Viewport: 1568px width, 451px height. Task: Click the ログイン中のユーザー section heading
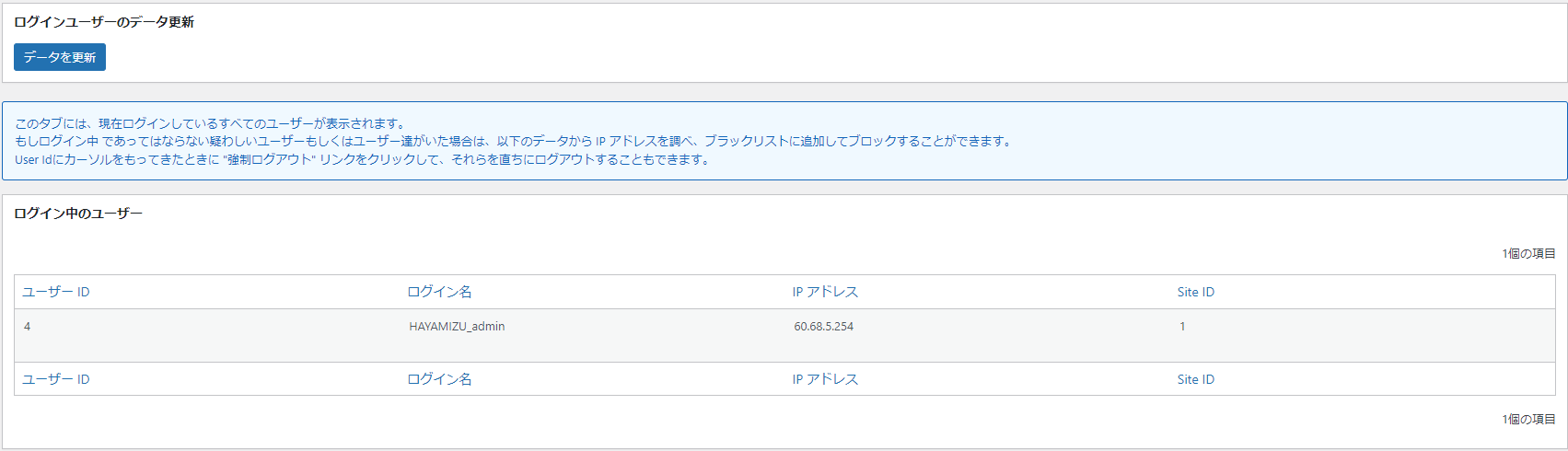point(78,214)
